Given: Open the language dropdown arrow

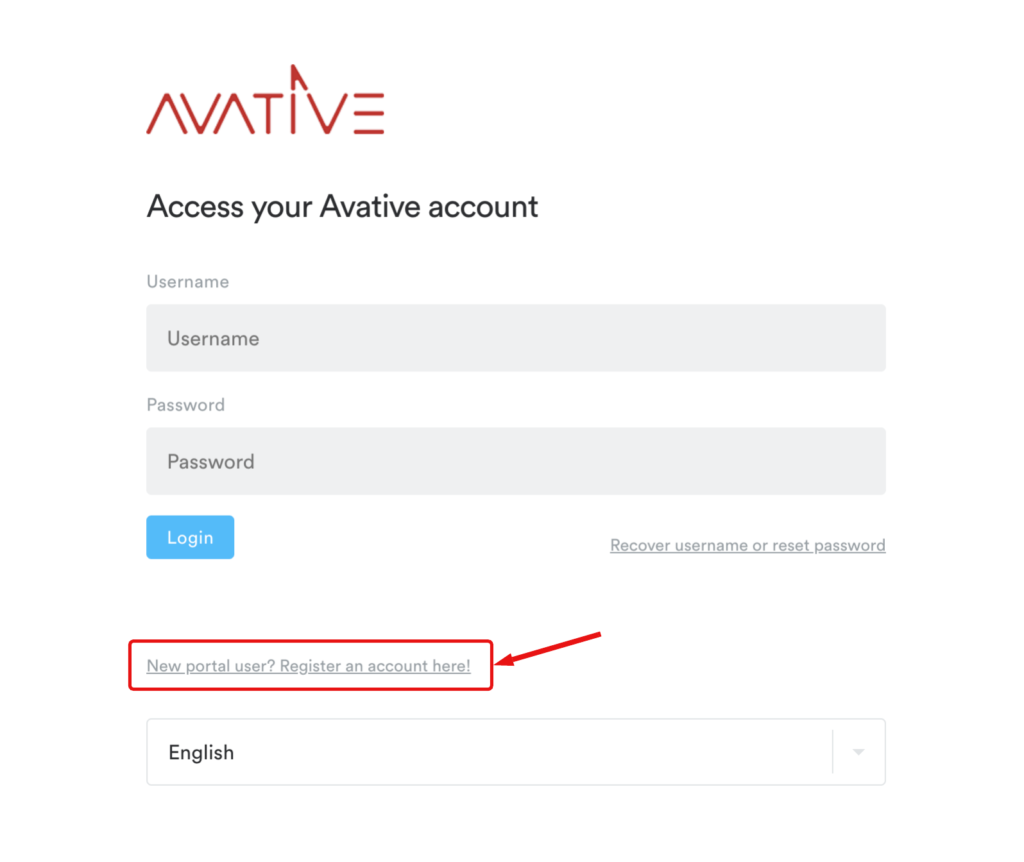Looking at the screenshot, I should pyautogui.click(x=859, y=752).
